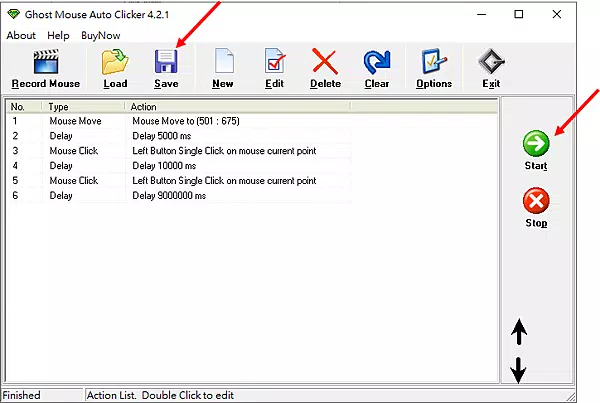Create a new action with New icon

[224, 60]
